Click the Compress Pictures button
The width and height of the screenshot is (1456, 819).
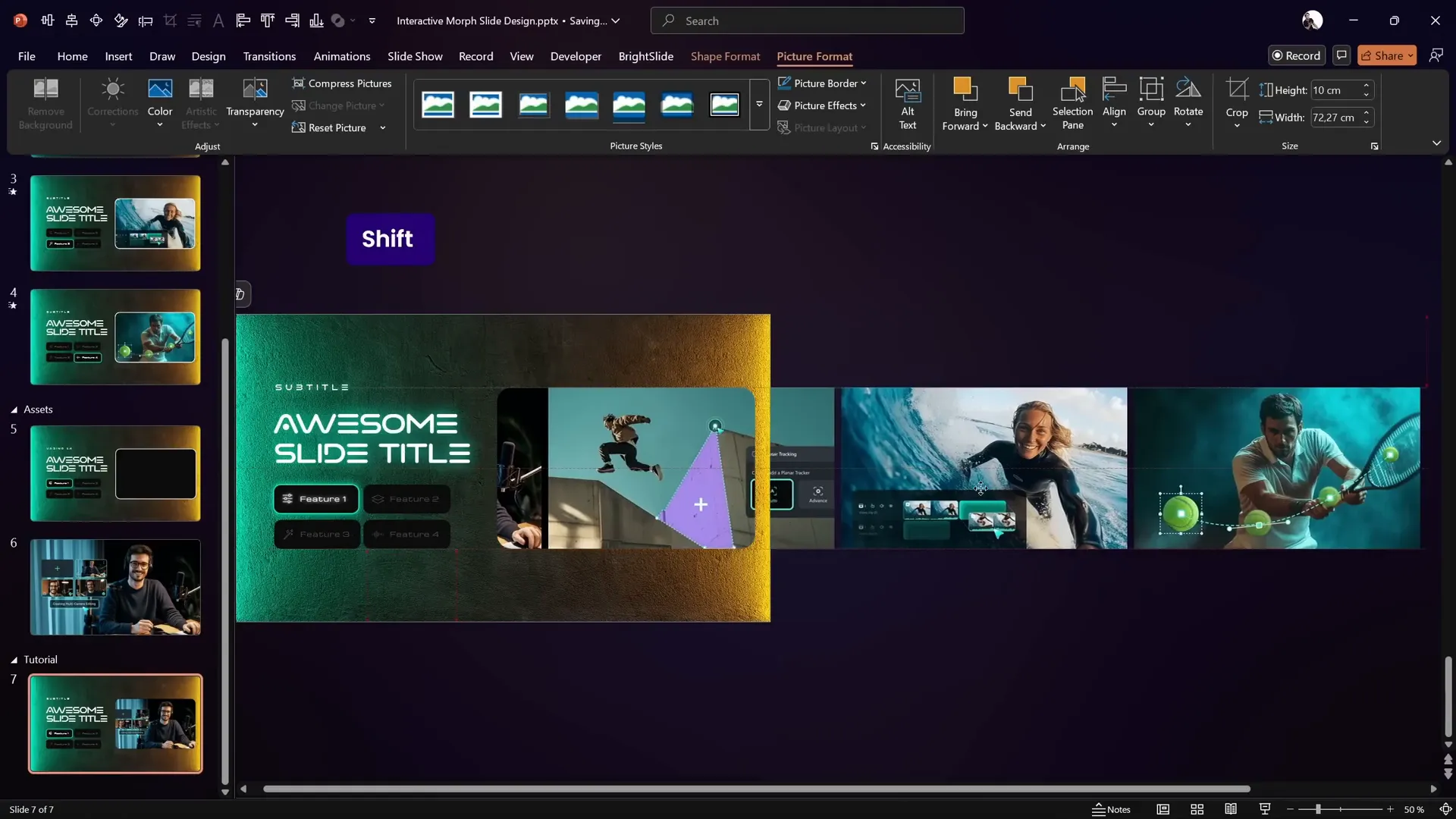click(342, 83)
